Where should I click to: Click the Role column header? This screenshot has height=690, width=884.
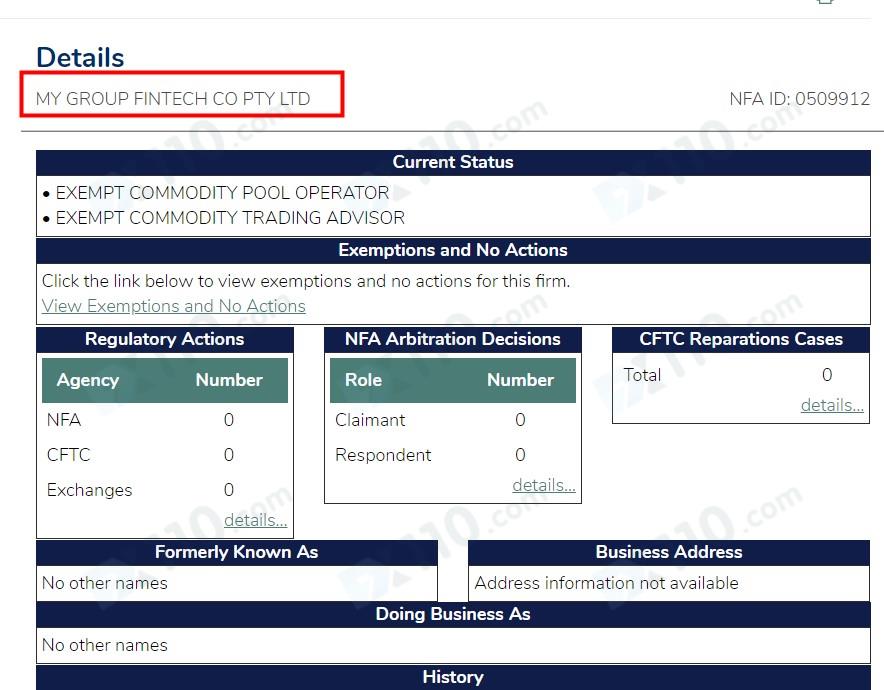coord(364,380)
